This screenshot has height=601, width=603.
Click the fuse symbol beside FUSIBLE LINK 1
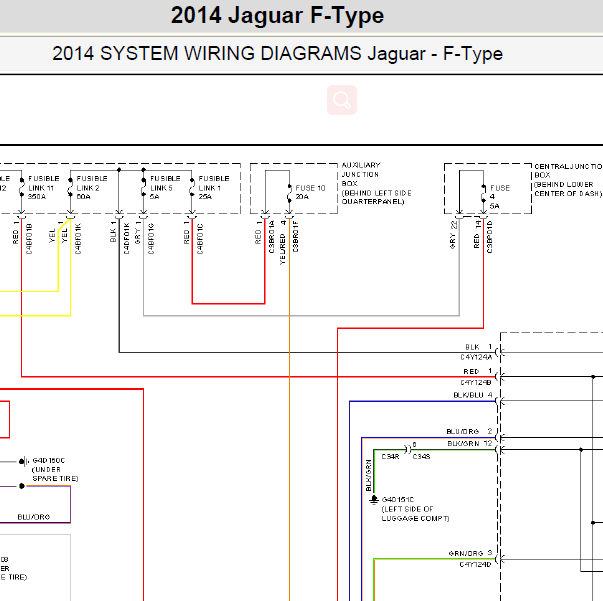click(x=192, y=188)
